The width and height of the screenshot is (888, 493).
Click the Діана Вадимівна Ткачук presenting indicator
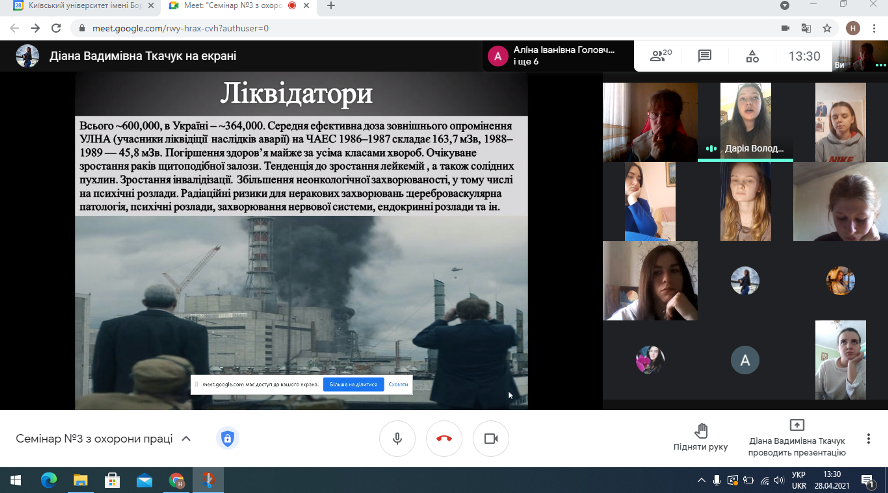pyautogui.click(x=797, y=438)
